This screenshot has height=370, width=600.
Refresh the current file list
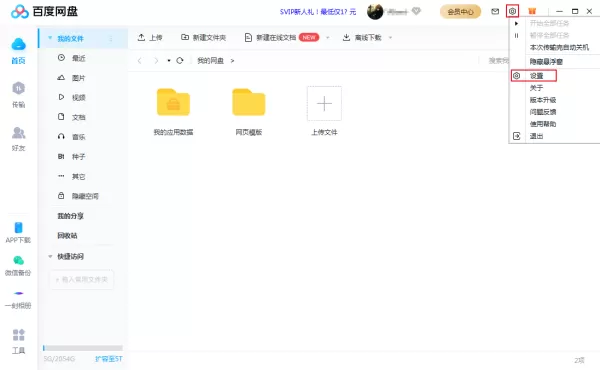point(179,60)
